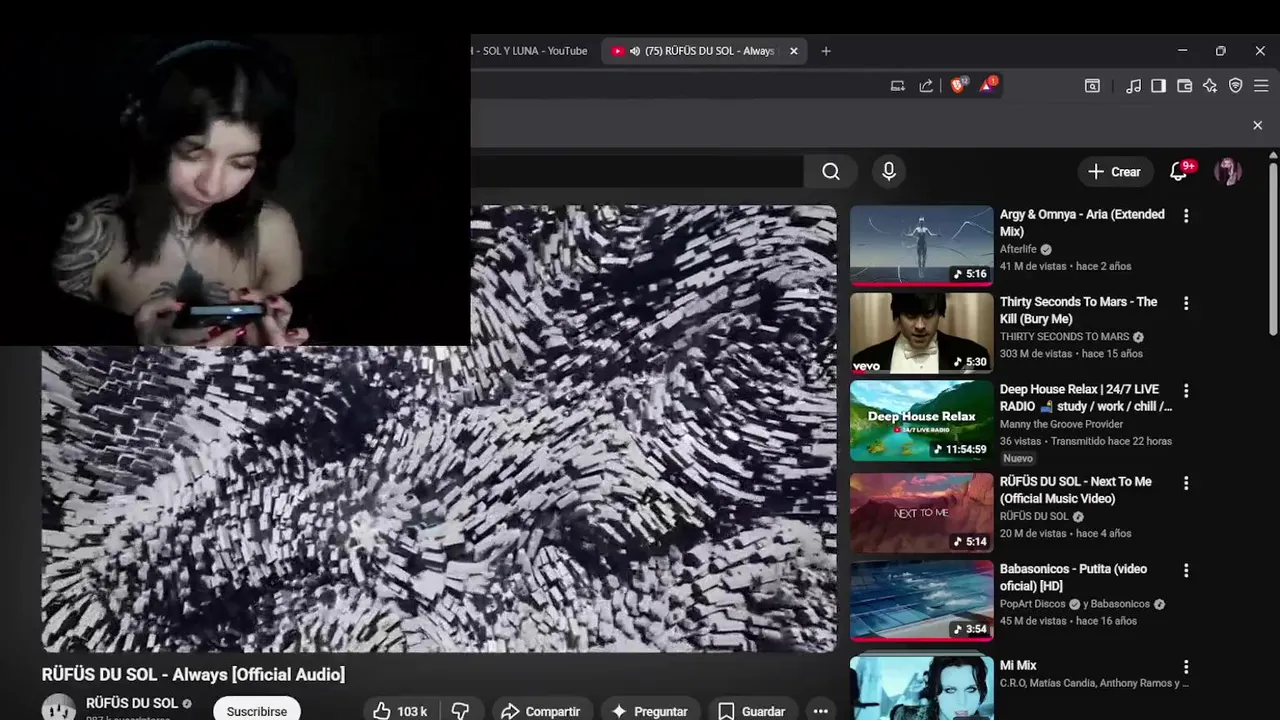Click Suscribirse to RÜFÜS DU SOL

click(x=257, y=711)
